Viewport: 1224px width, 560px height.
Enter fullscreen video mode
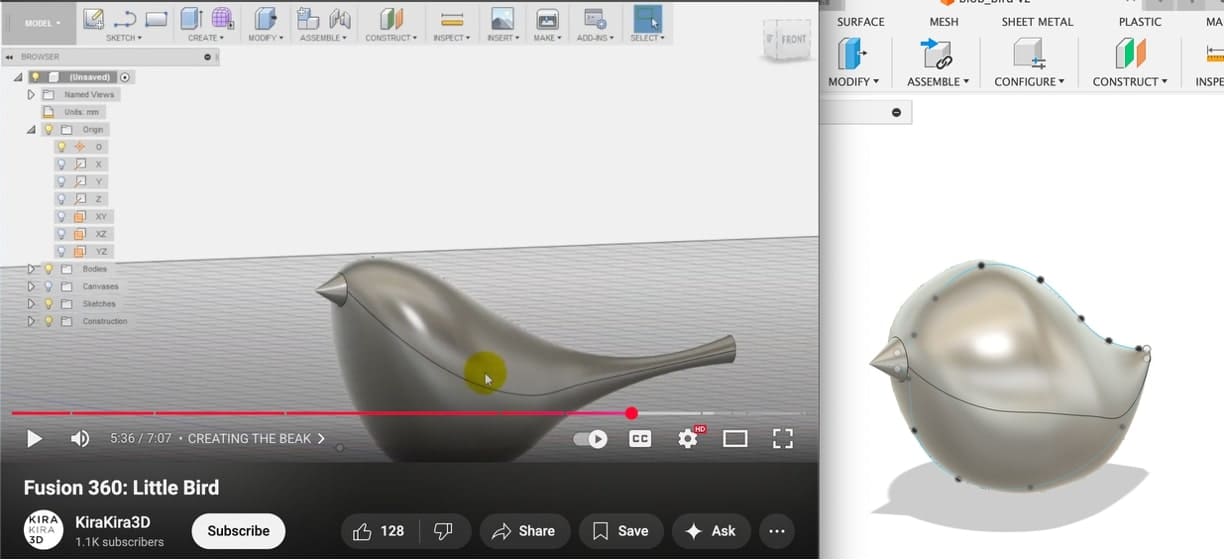click(x=783, y=438)
